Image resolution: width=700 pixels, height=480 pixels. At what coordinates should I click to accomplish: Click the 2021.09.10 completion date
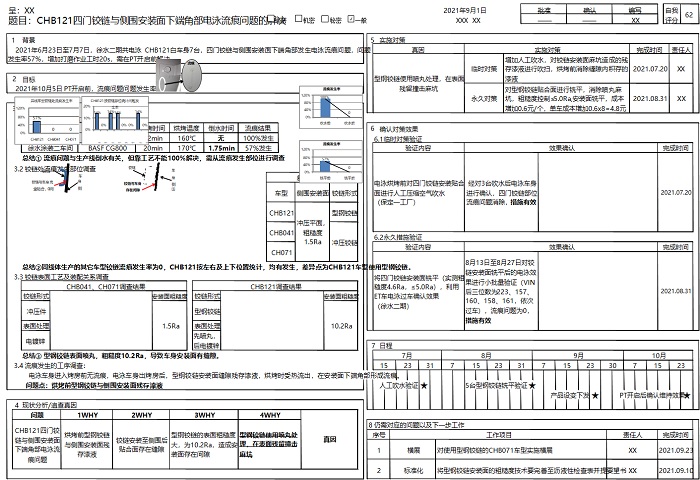point(676,470)
